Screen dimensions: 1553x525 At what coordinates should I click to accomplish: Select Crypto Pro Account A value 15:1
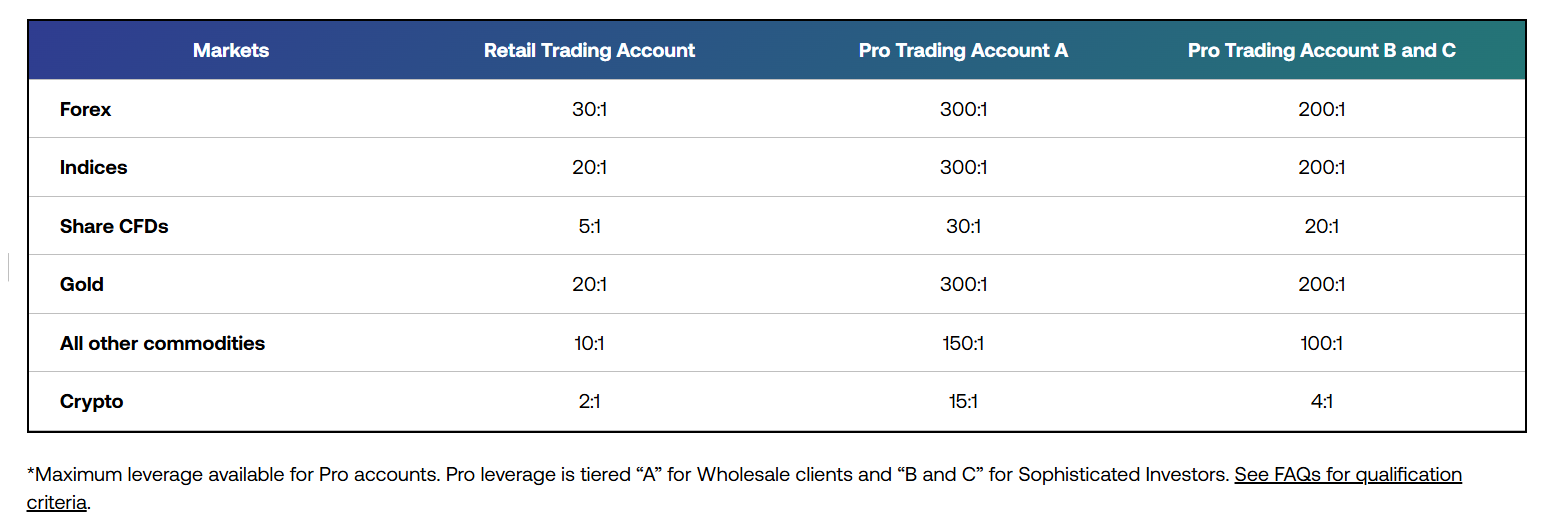pos(963,401)
